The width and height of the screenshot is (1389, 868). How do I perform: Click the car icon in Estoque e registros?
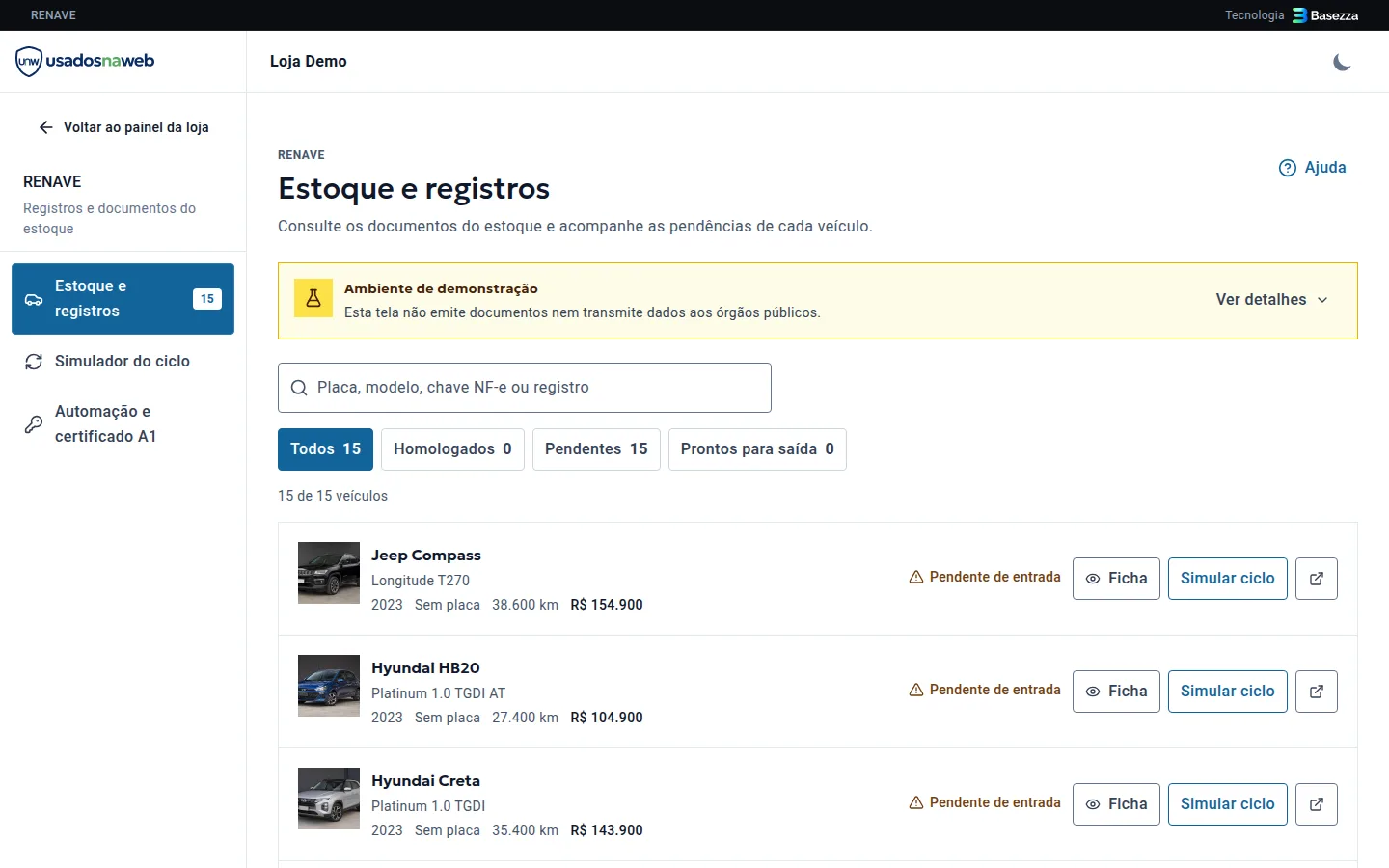click(x=34, y=299)
